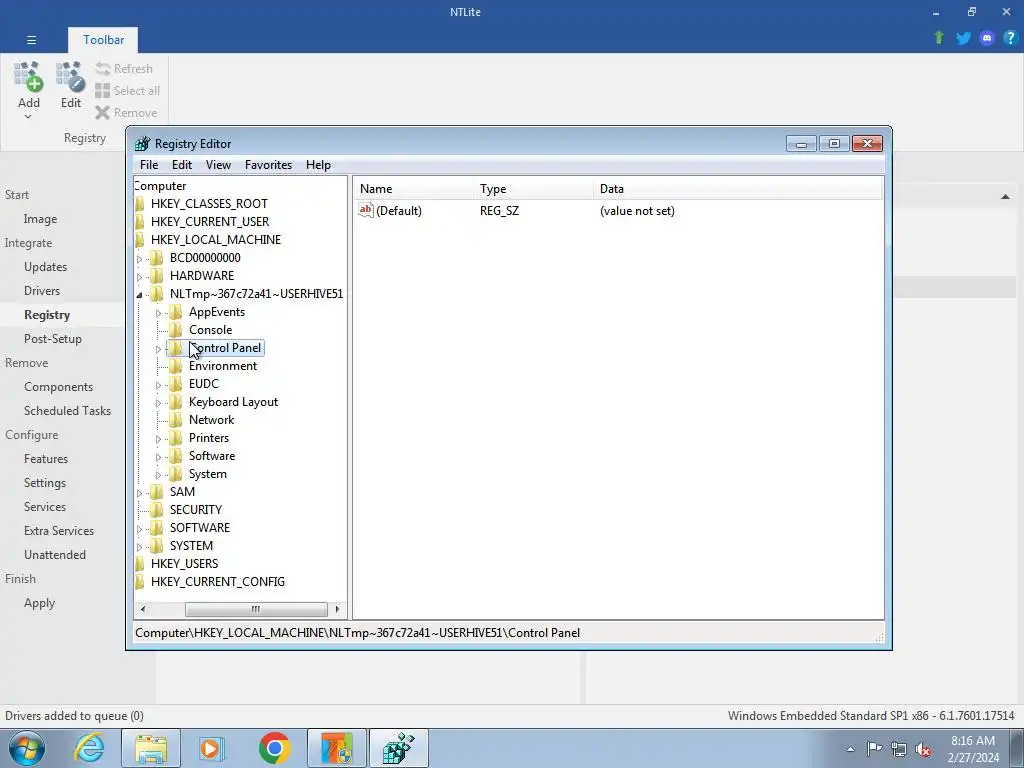Expand the AppEvents key
Viewport: 1024px width, 768px height.
[x=158, y=313]
